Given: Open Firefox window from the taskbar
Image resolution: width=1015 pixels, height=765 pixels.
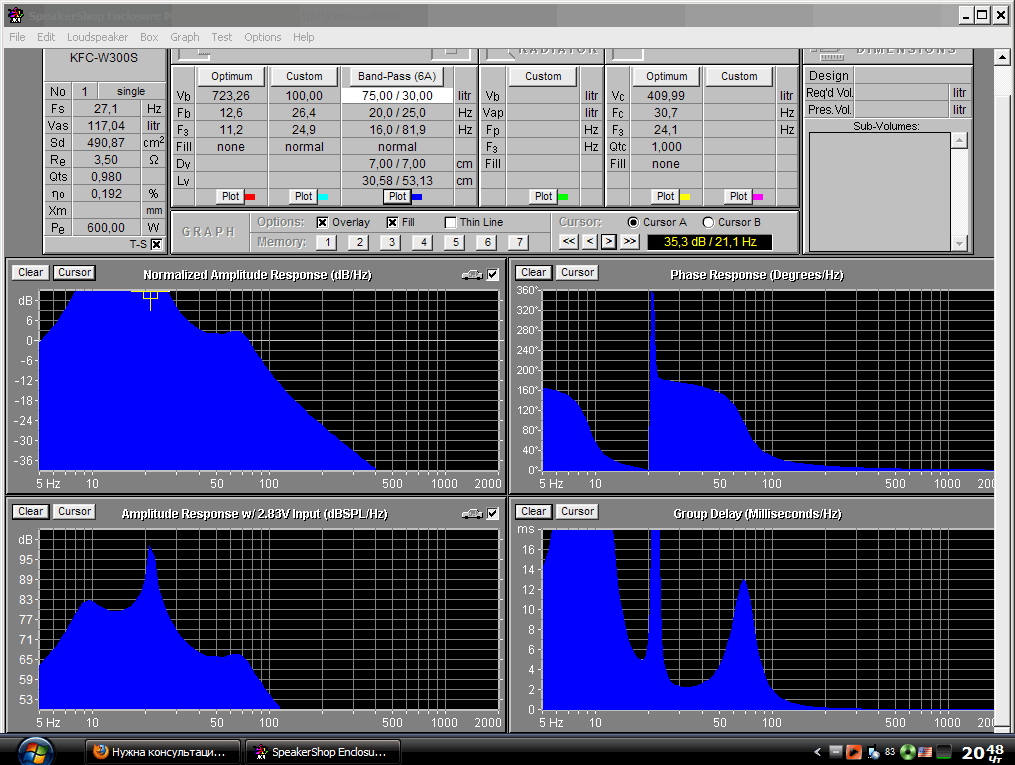Looking at the screenshot, I should point(162,751).
